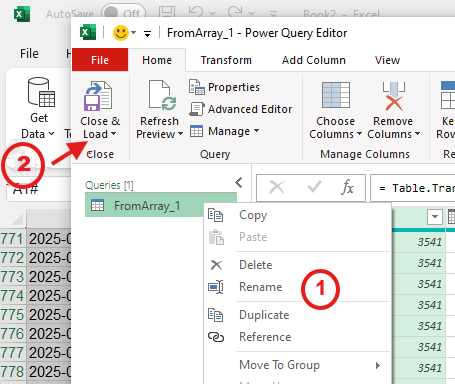Open the View tab
455x384 pixels.
coord(387,60)
